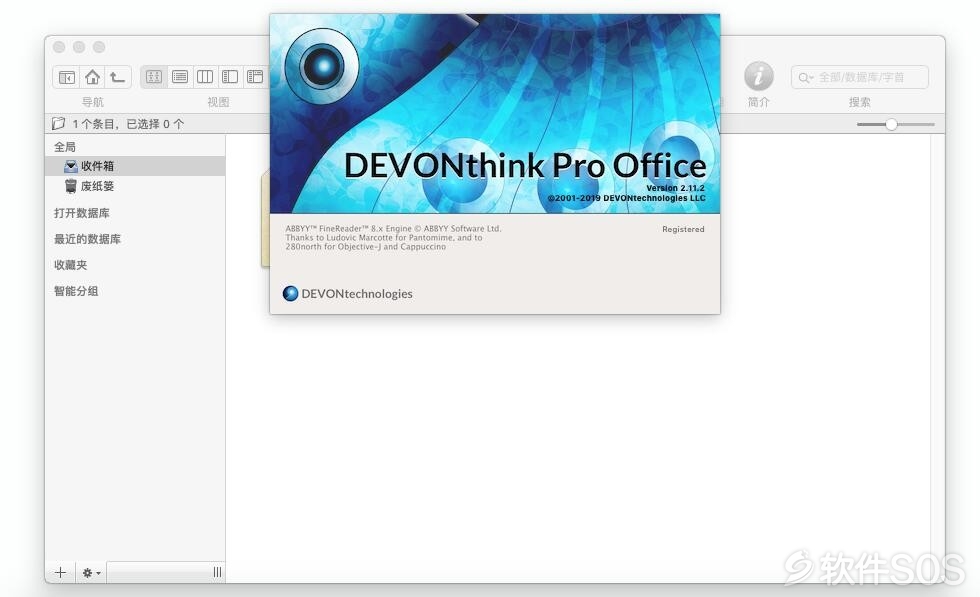
Task: Switch to three-pane view
Action: (255, 77)
